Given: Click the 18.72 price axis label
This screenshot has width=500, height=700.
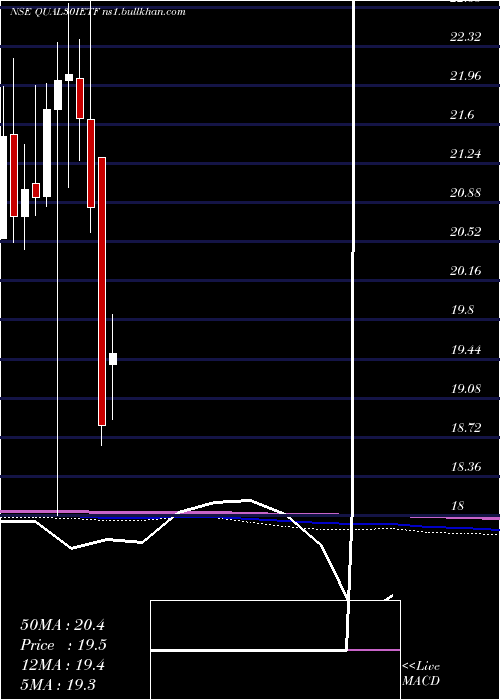Looking at the screenshot, I should click(x=466, y=428).
